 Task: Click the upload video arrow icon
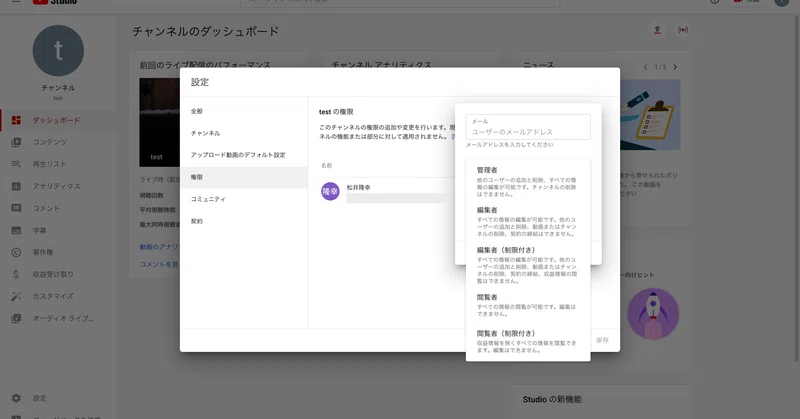pos(657,30)
